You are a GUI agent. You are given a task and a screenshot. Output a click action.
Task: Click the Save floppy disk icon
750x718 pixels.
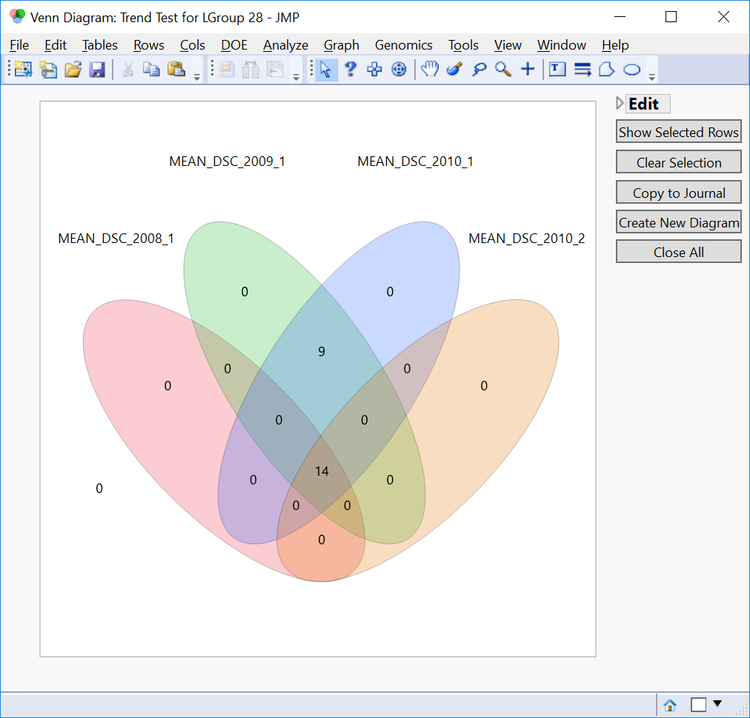coord(97,69)
